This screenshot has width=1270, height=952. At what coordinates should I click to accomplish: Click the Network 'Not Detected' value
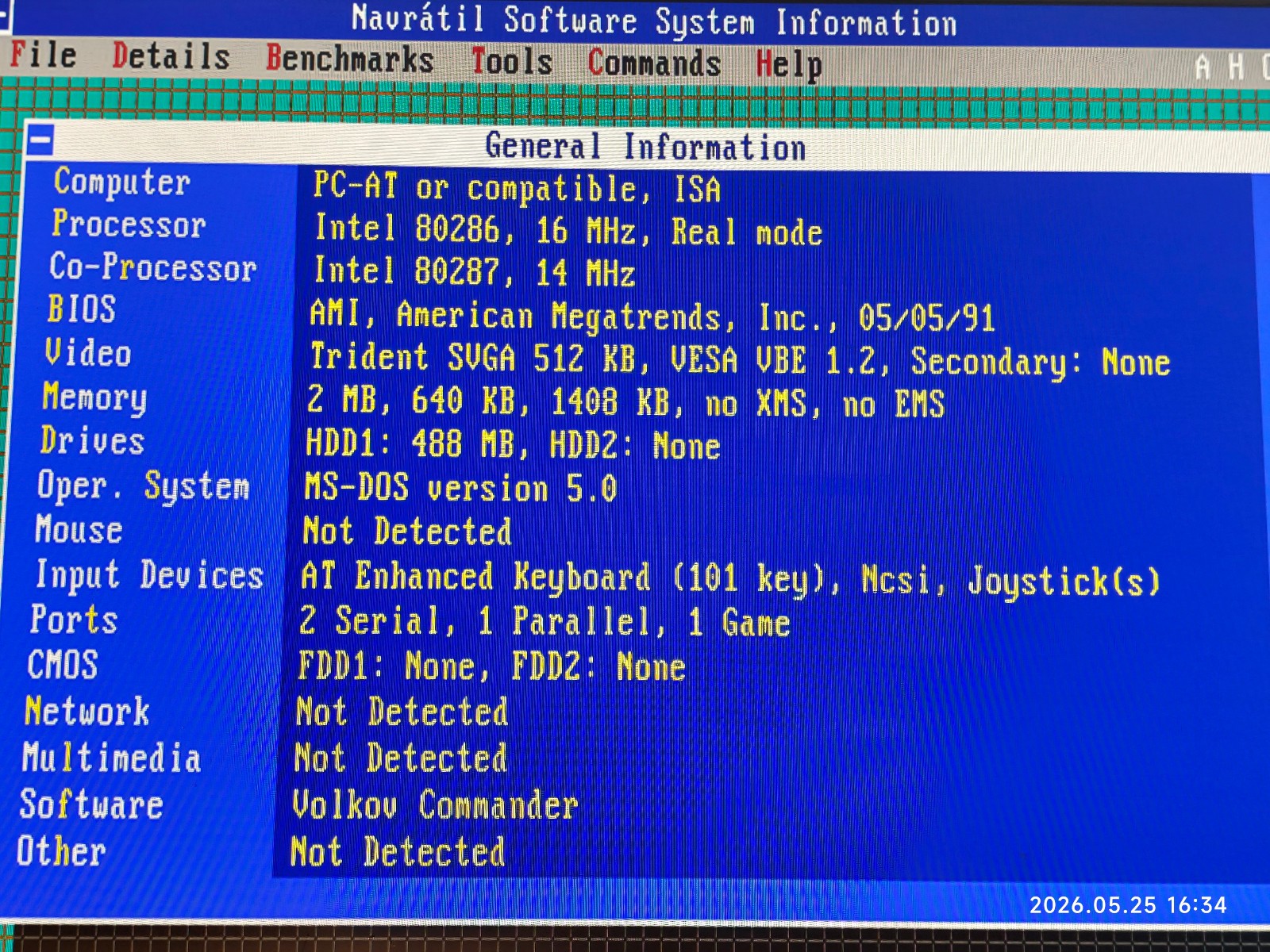click(x=402, y=712)
